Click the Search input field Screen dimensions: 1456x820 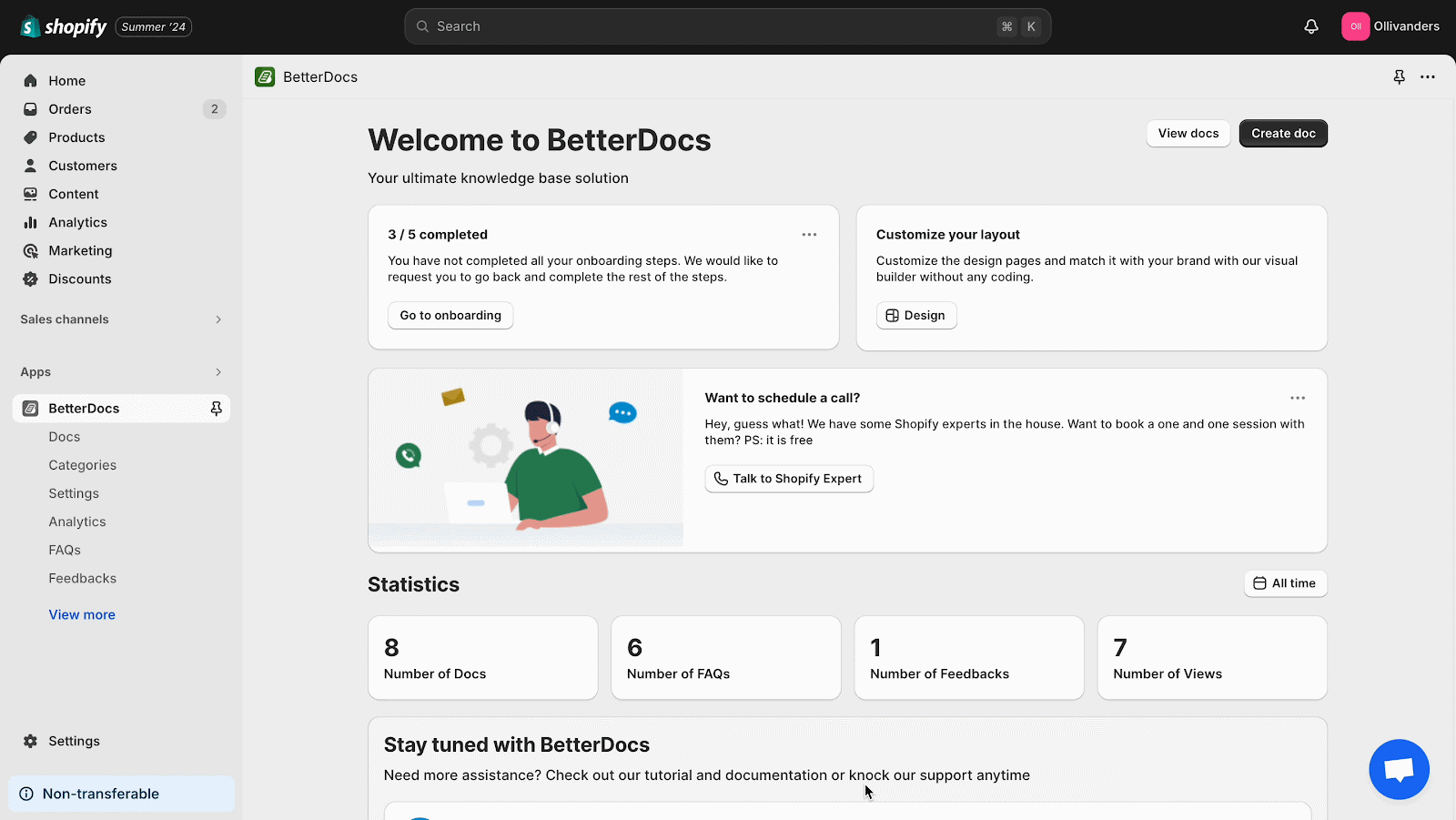(710, 26)
